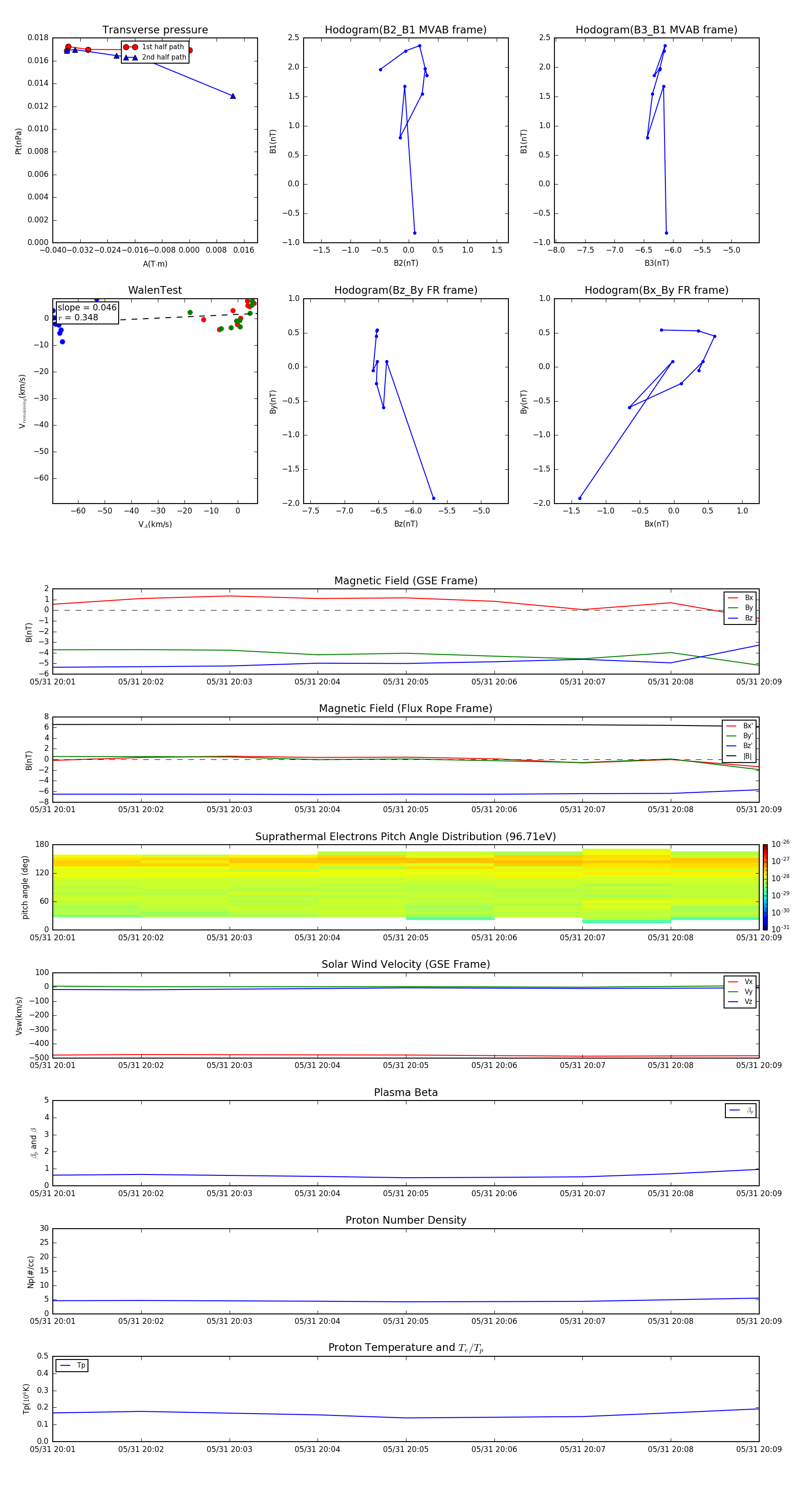The height and width of the screenshot is (1489, 812).
Task: Click the Proton Temperature and Te/Tp title
Action: coord(406,1348)
